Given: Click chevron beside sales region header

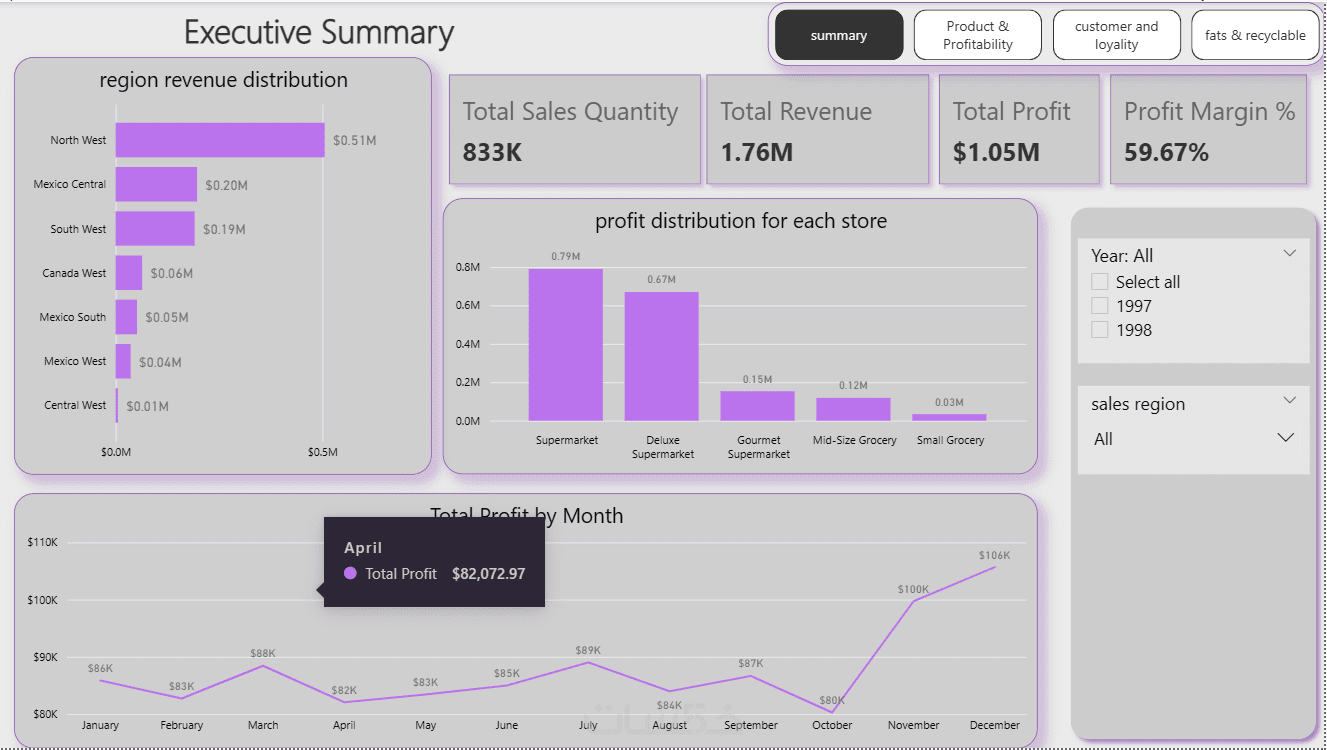Looking at the screenshot, I should [1289, 401].
